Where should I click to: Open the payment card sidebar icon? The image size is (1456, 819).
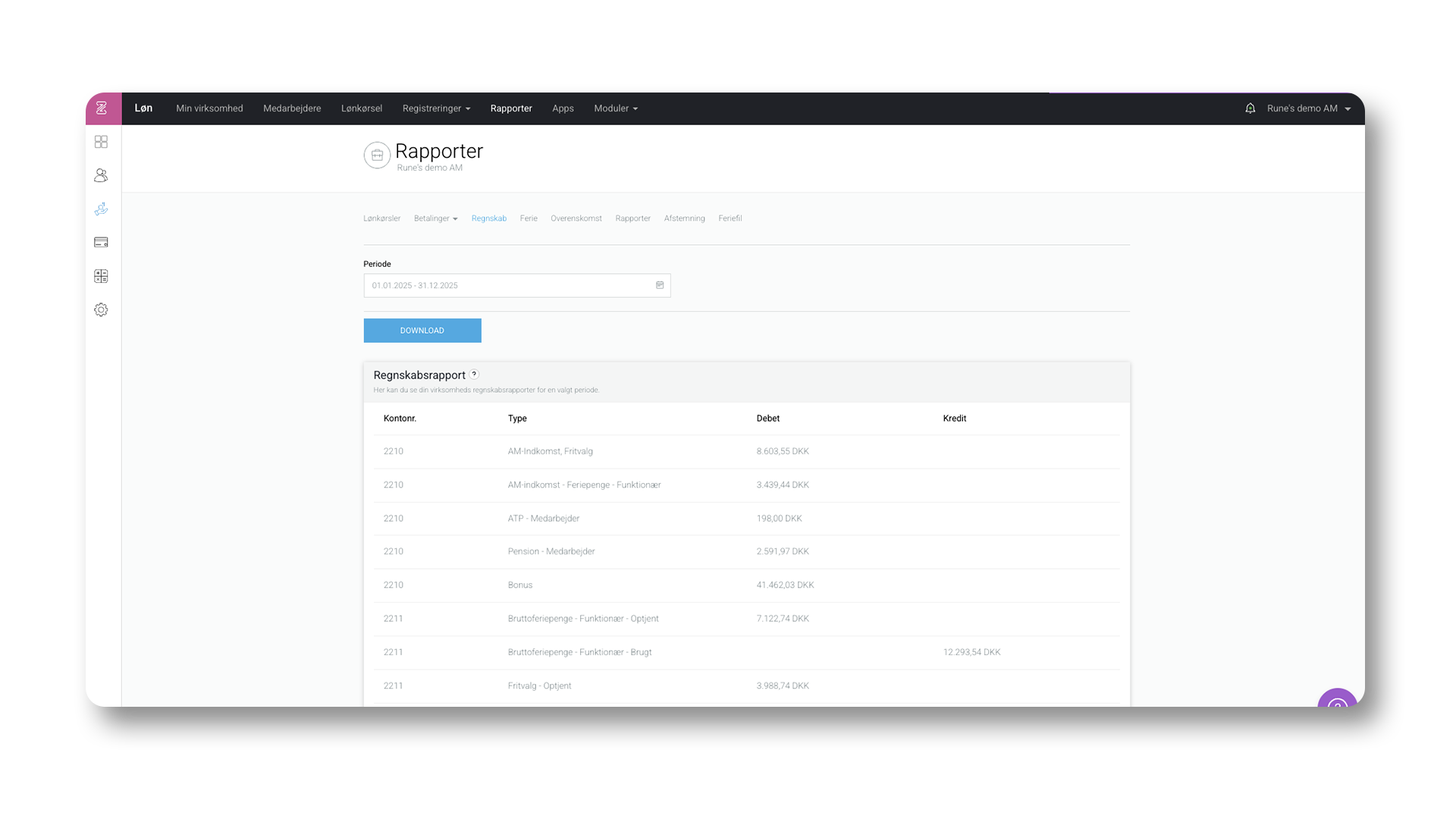(x=101, y=243)
